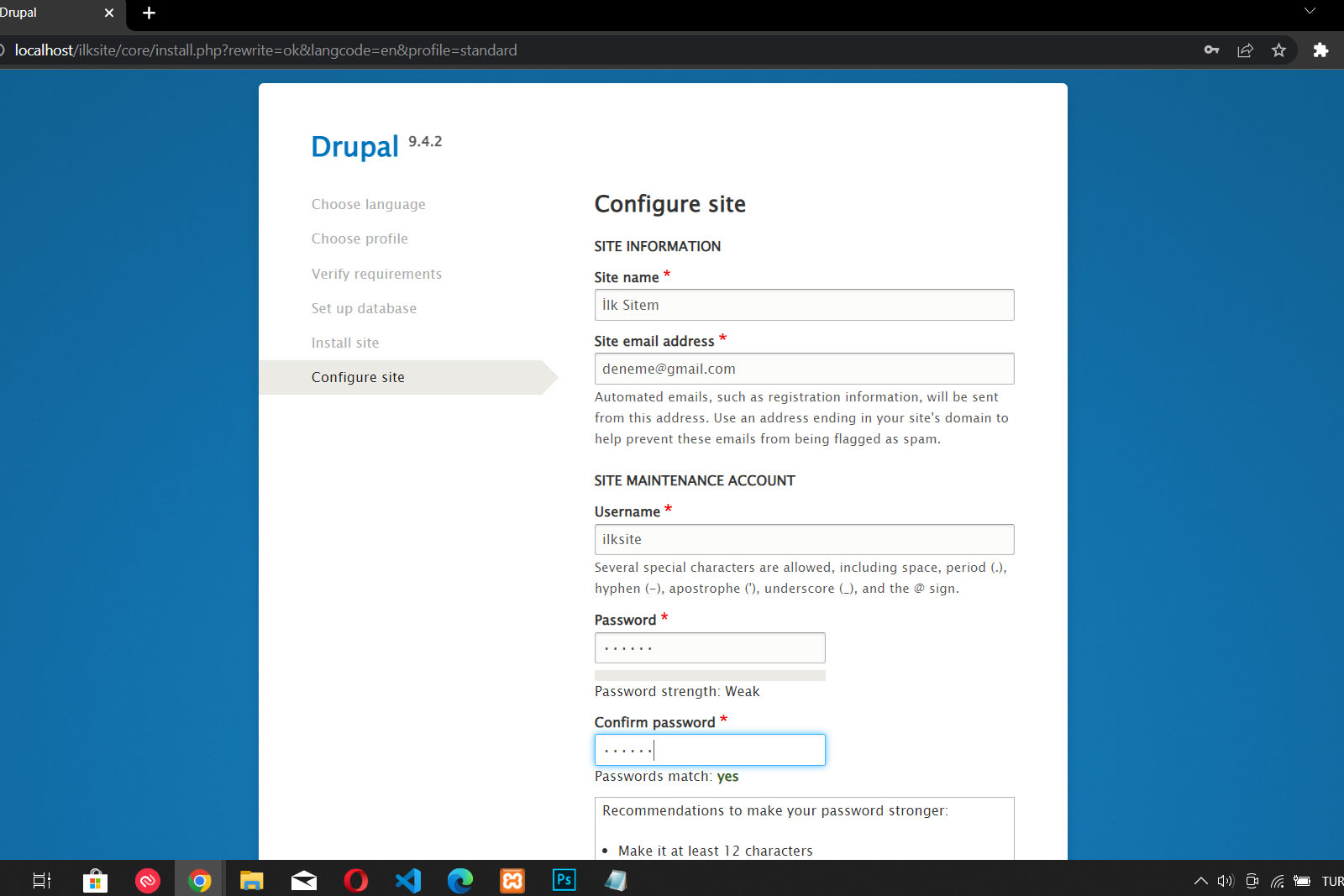Close the Drupal browser tab

tap(108, 13)
